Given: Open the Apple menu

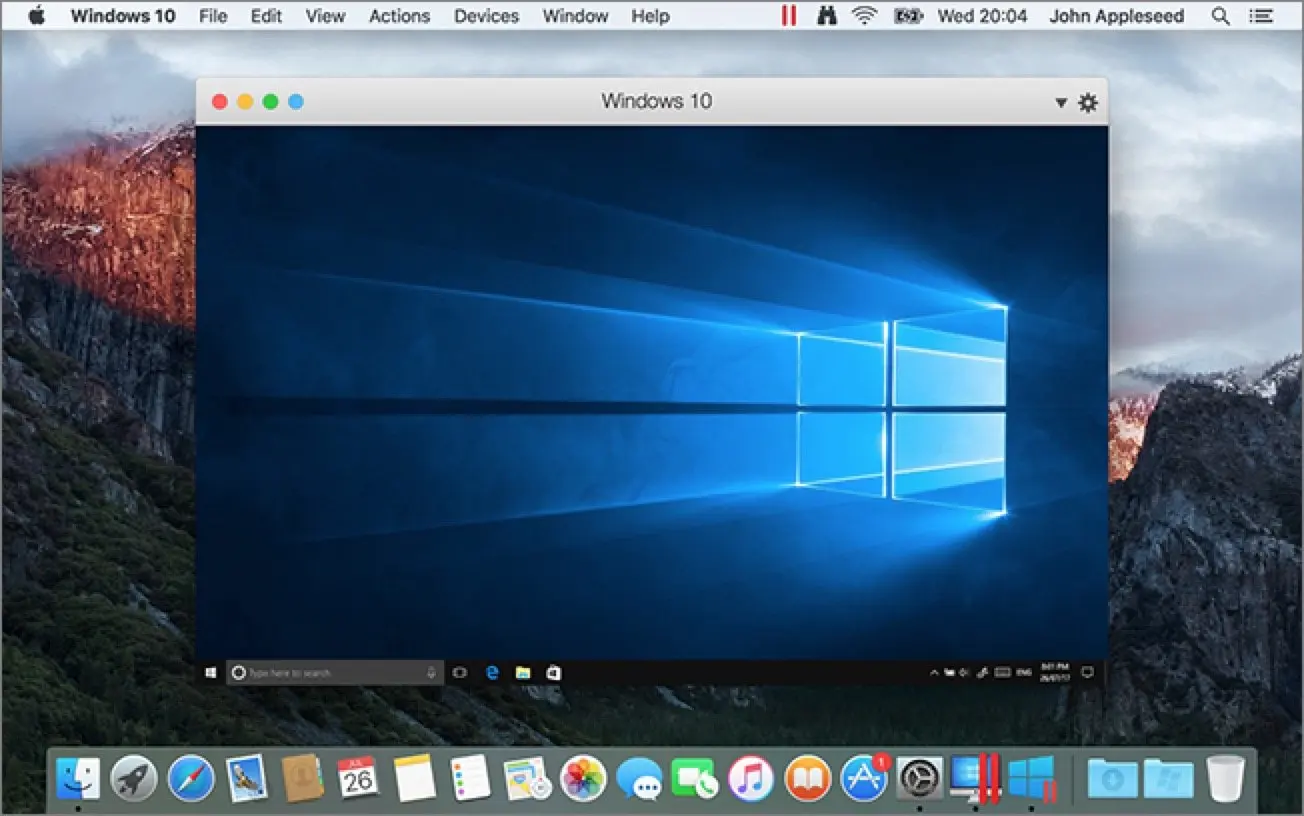Looking at the screenshot, I should click(x=37, y=16).
